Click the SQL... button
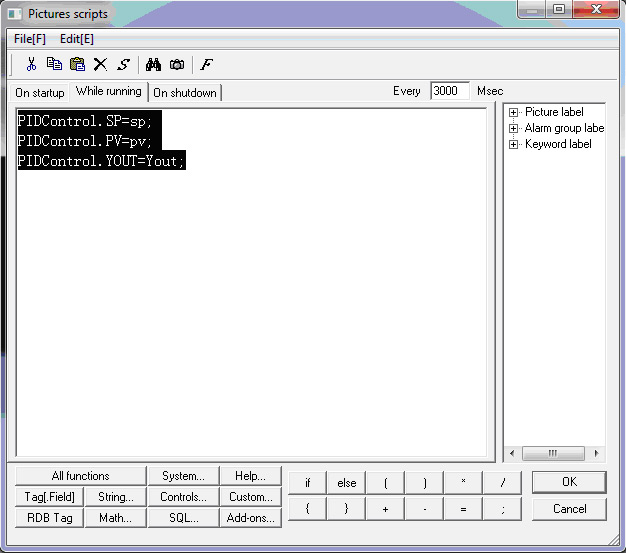The image size is (626, 553). [x=183, y=518]
